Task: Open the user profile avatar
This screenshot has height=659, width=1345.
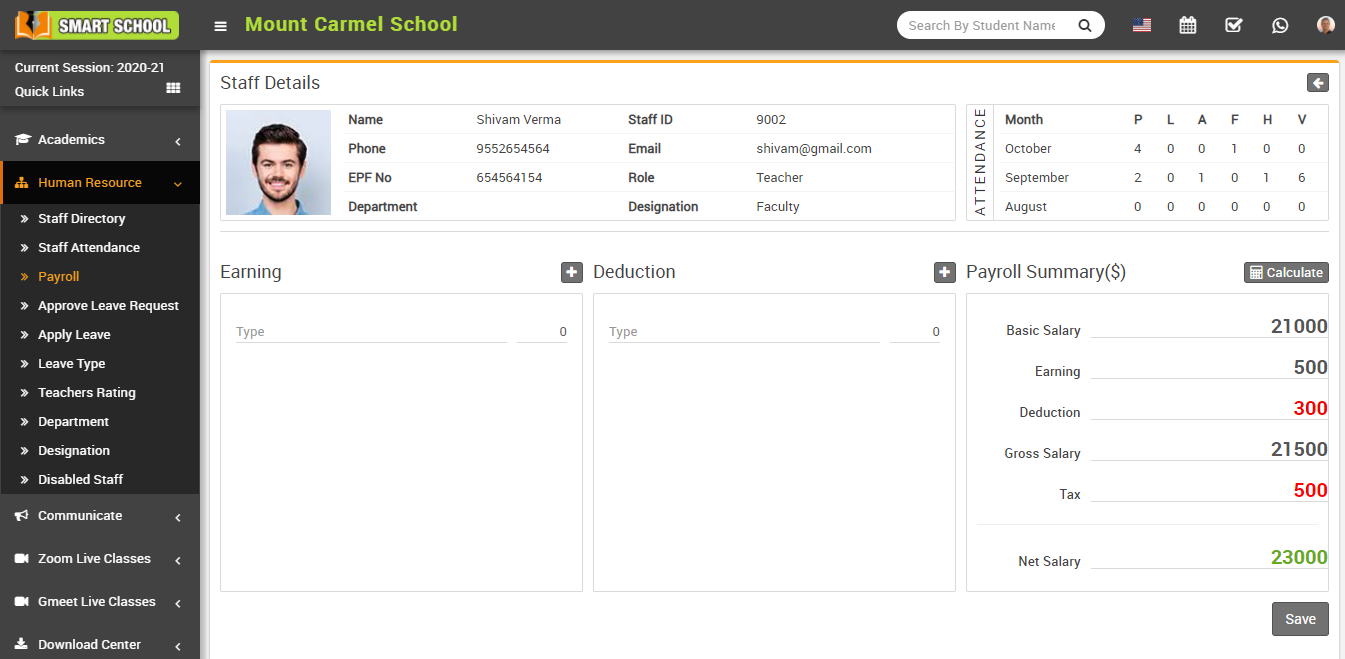Action: click(x=1325, y=25)
